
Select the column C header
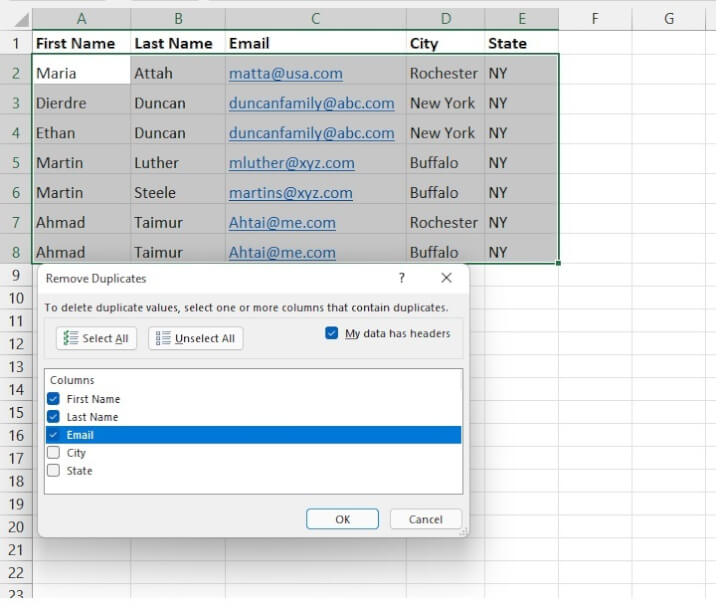point(315,18)
